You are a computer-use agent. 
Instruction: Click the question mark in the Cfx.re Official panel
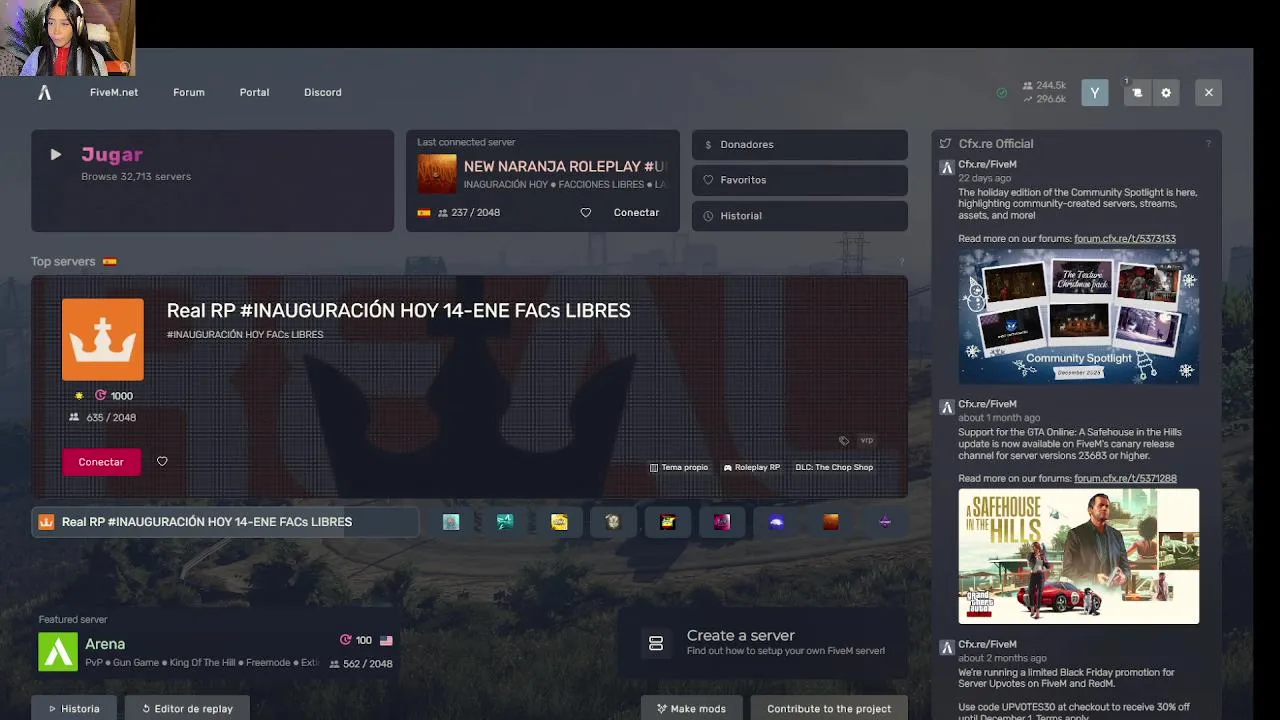coord(1208,144)
